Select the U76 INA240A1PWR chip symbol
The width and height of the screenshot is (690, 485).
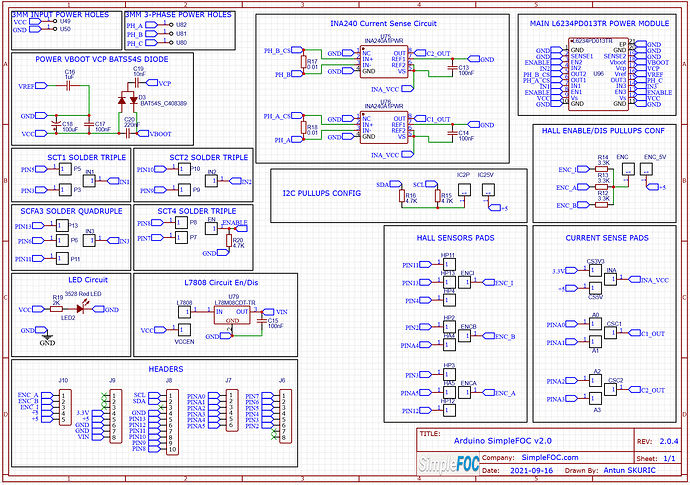[384, 128]
